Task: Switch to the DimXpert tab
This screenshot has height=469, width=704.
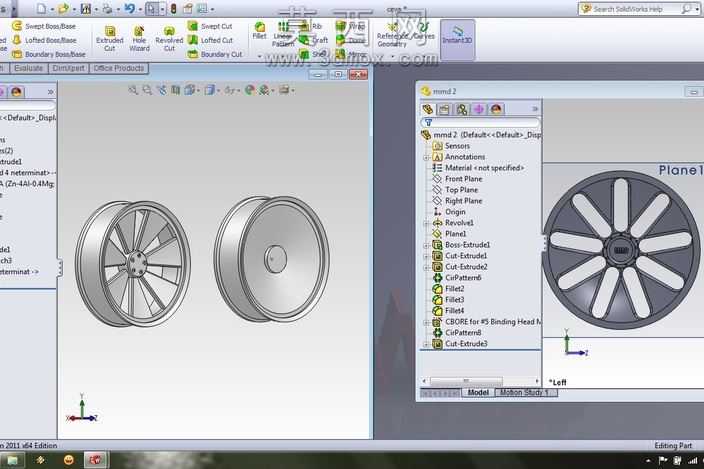Action: click(x=68, y=68)
